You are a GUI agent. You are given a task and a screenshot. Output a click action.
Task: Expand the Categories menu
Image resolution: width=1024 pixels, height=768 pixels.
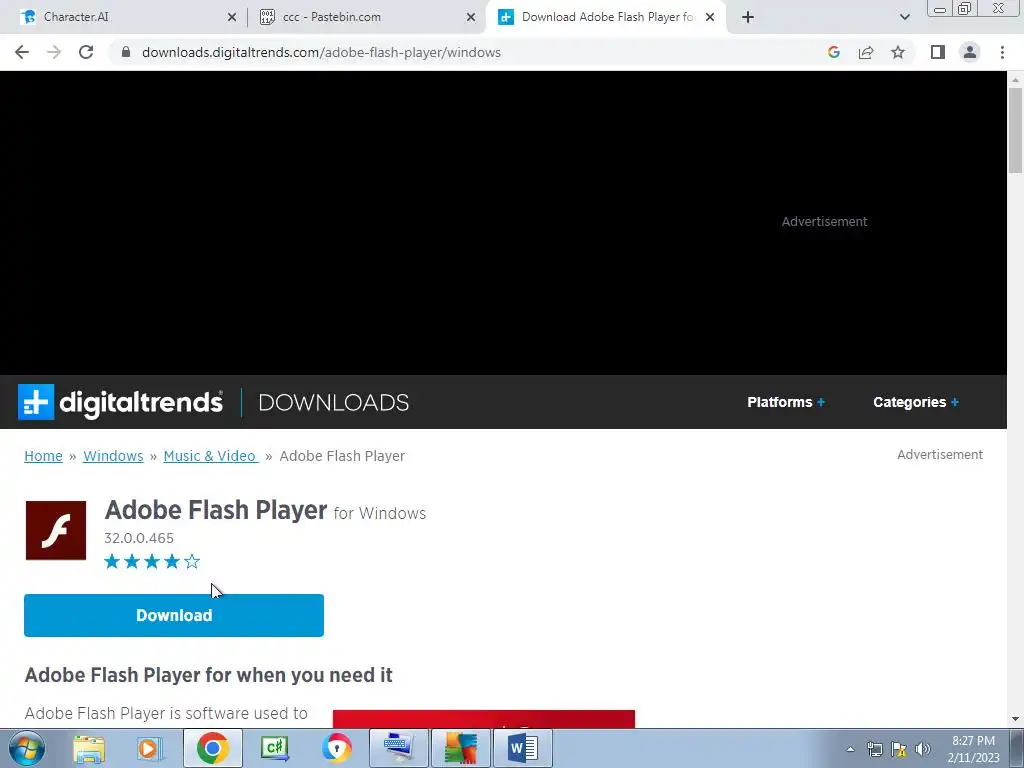pyautogui.click(x=916, y=402)
